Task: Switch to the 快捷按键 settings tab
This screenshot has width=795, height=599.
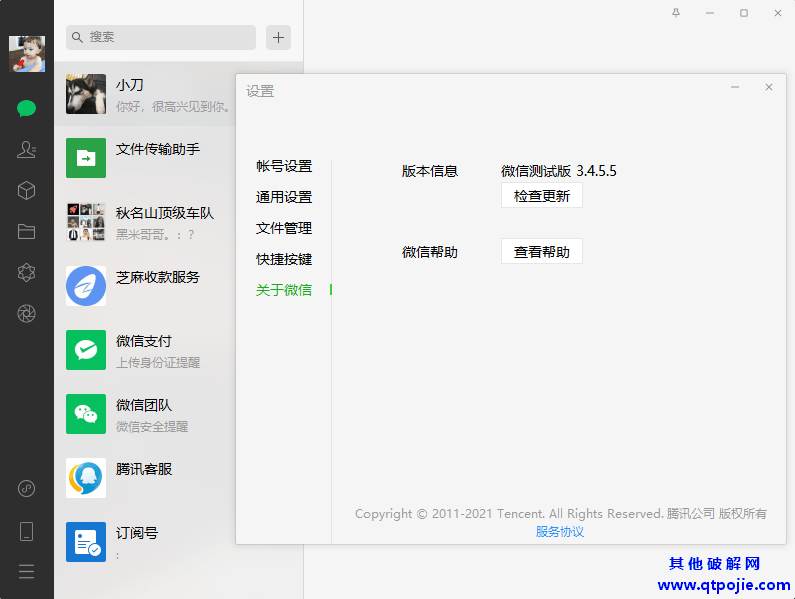Action: tap(284, 259)
